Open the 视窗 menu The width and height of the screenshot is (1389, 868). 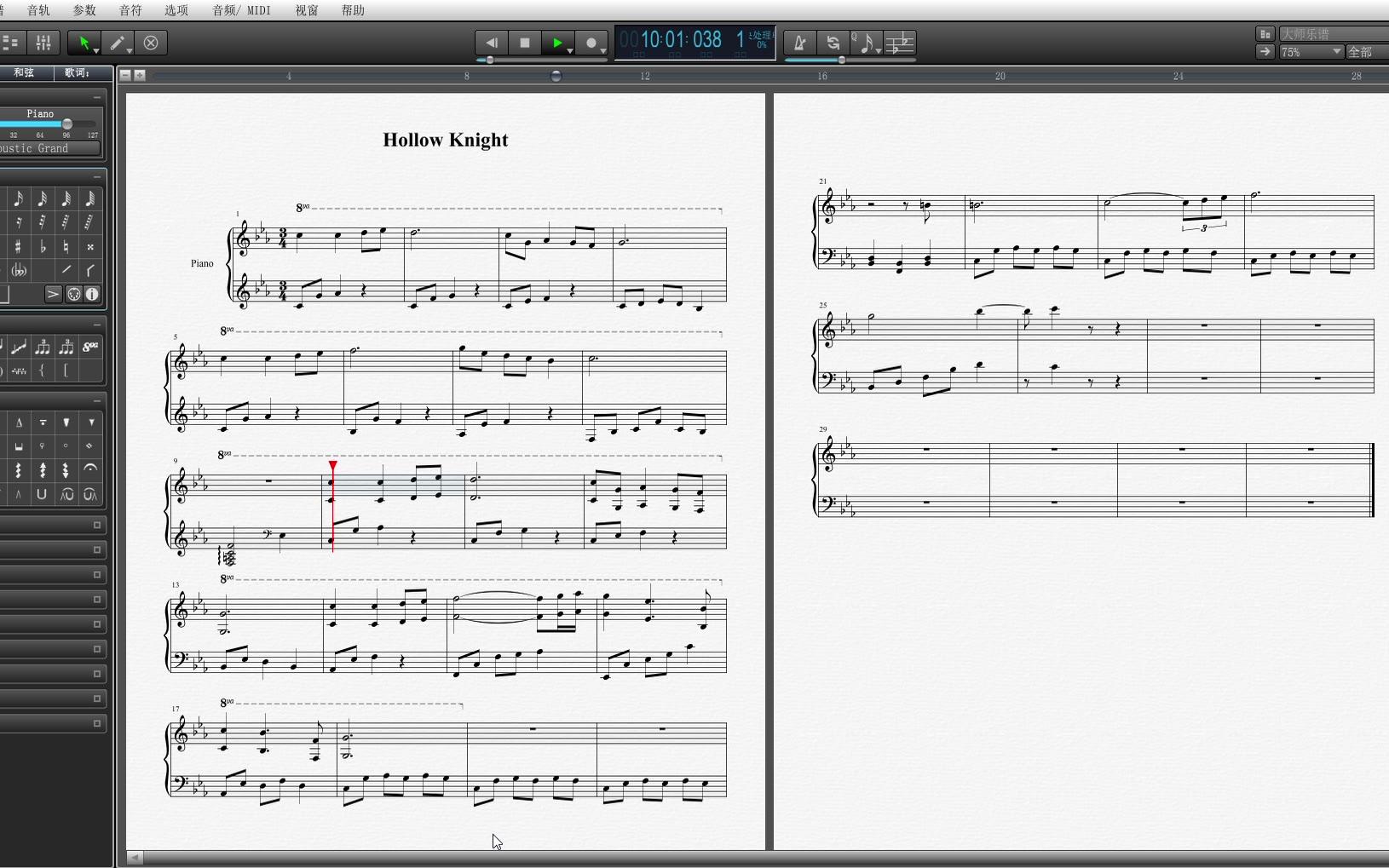(307, 10)
